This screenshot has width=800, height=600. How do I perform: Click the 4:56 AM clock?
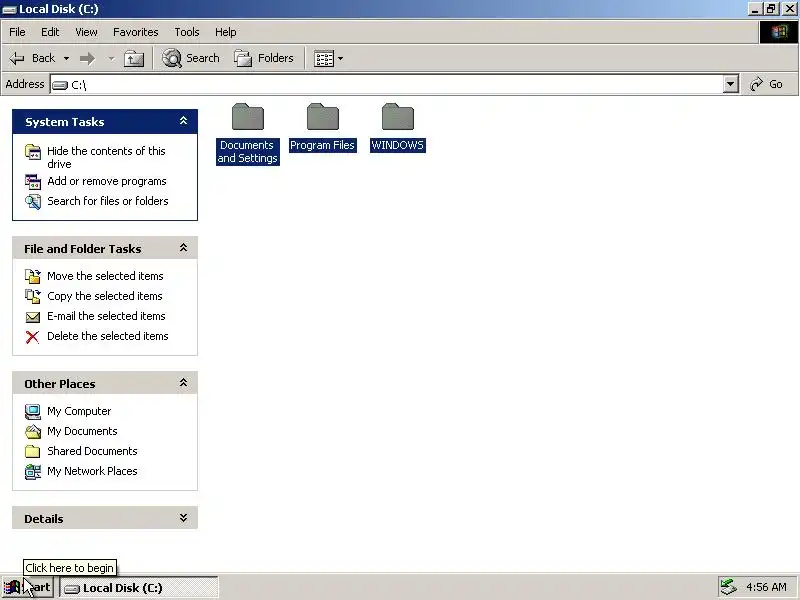coord(766,587)
